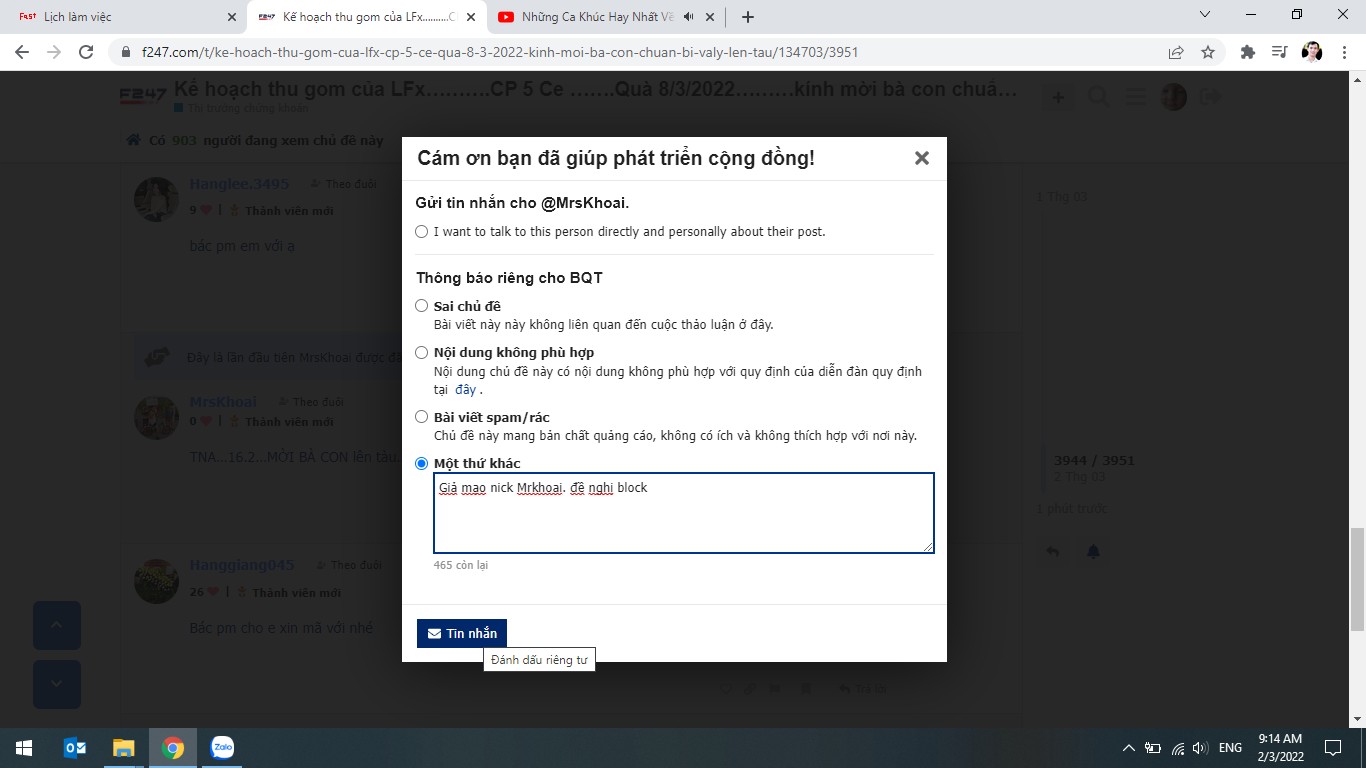Share this page from the address bar
Viewport: 1366px width, 768px height.
pyautogui.click(x=1176, y=52)
